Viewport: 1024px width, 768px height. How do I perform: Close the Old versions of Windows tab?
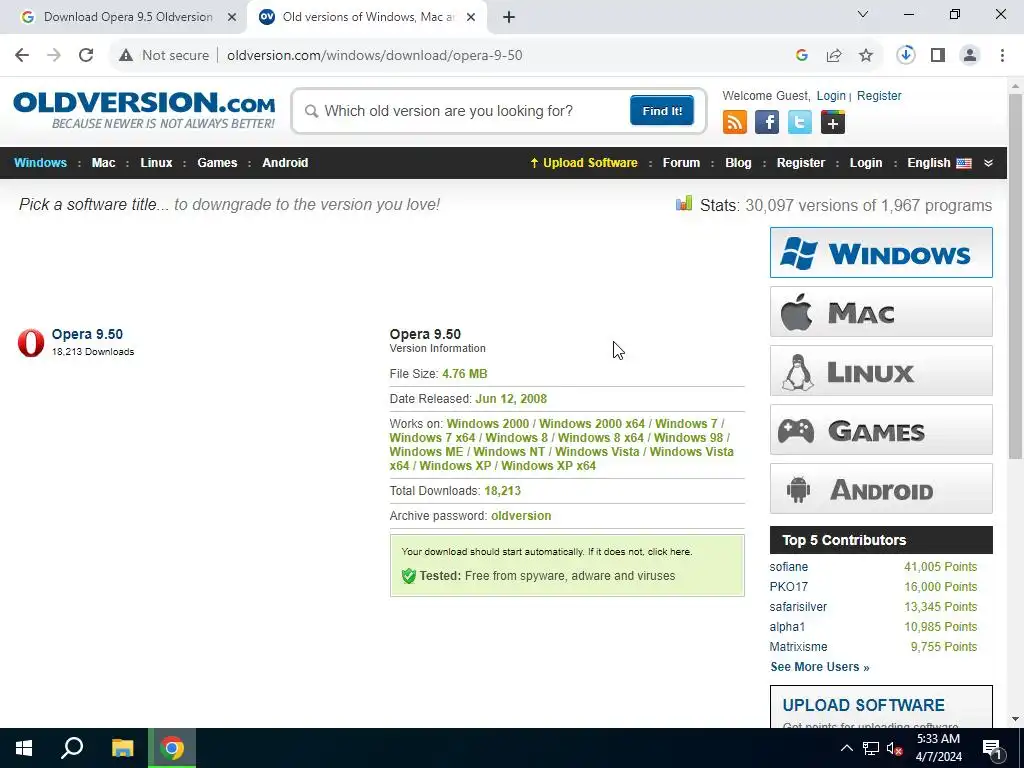tap(471, 18)
